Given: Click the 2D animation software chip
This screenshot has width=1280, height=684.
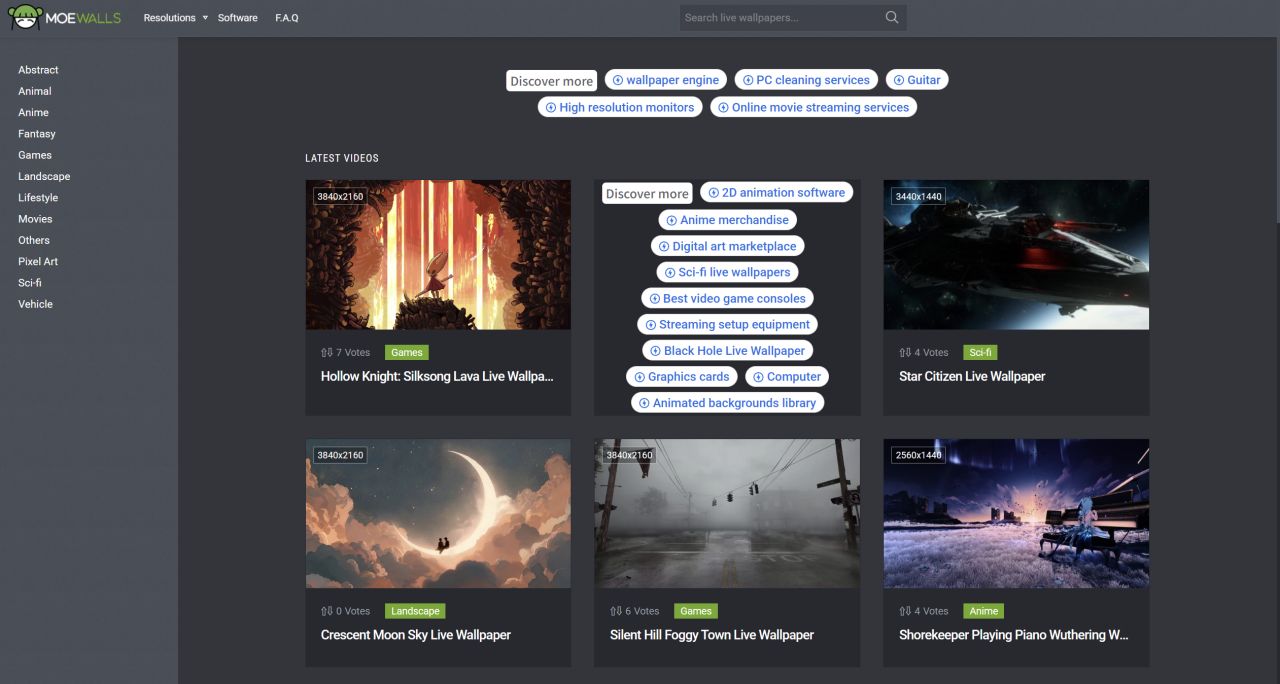Looking at the screenshot, I should point(776,193).
